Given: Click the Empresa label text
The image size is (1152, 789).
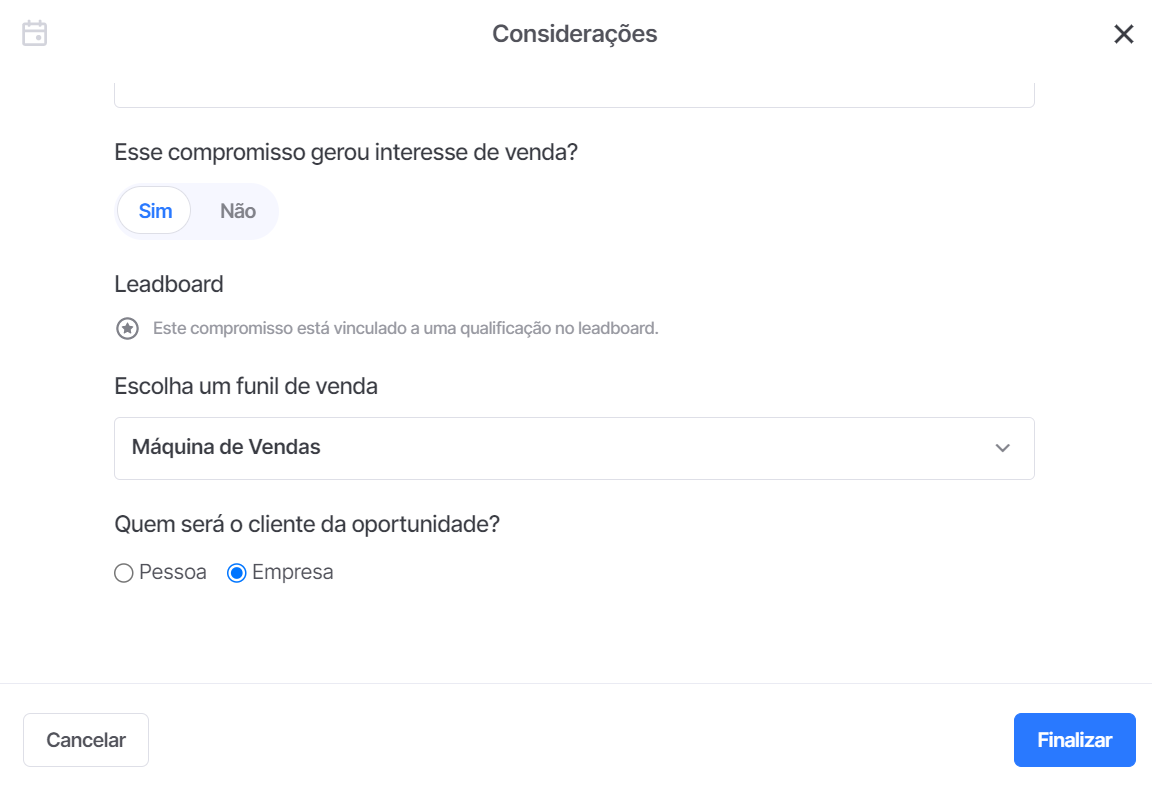Looking at the screenshot, I should pos(292,572).
